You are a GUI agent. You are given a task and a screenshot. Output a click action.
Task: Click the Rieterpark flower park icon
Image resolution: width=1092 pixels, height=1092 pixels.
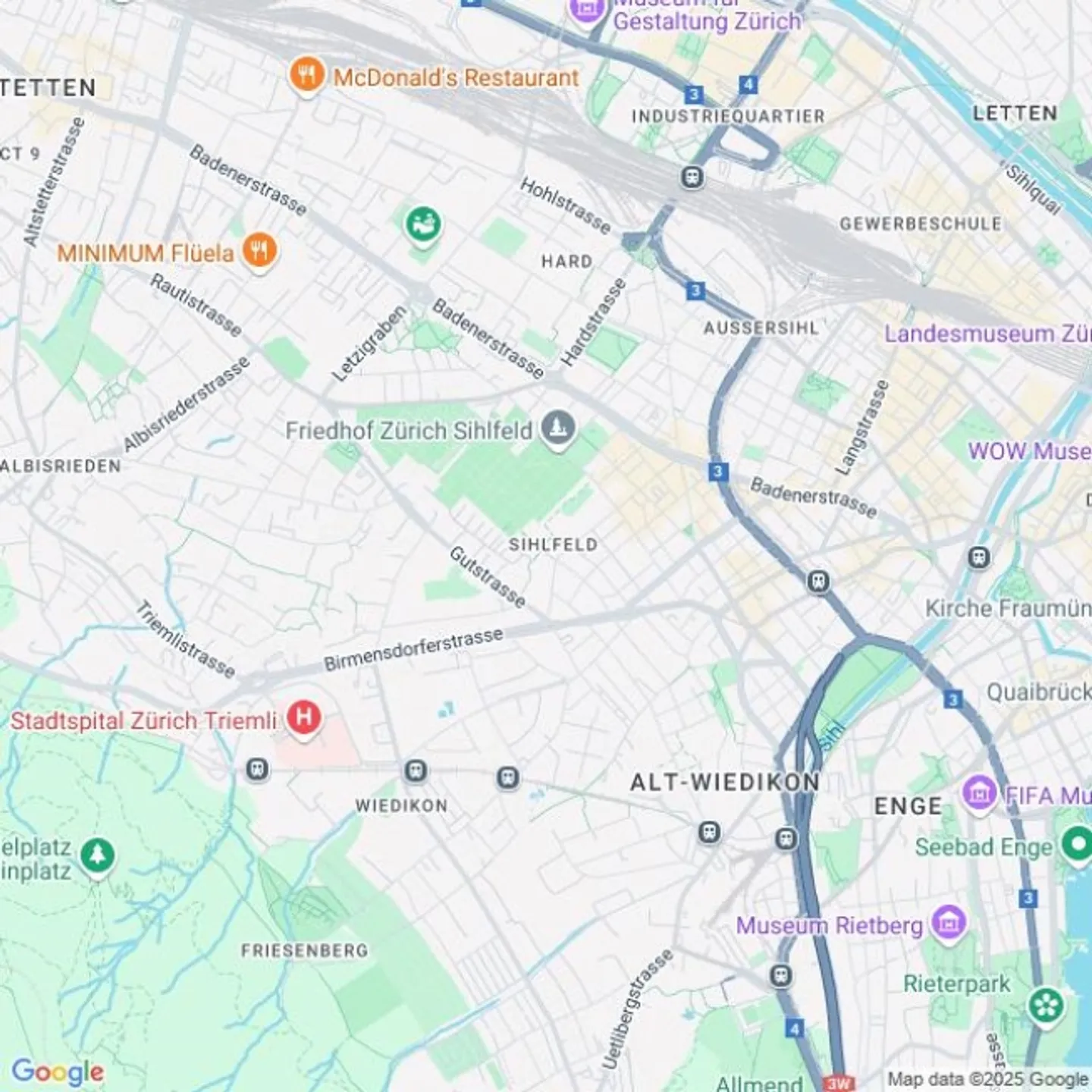[1045, 1006]
